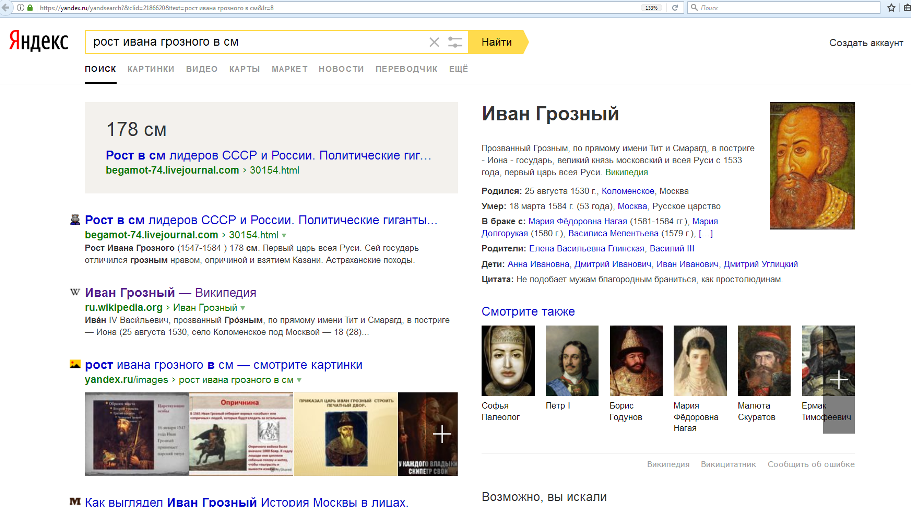911x507 pixels.
Task: Open the Новости tab
Action: (340, 69)
